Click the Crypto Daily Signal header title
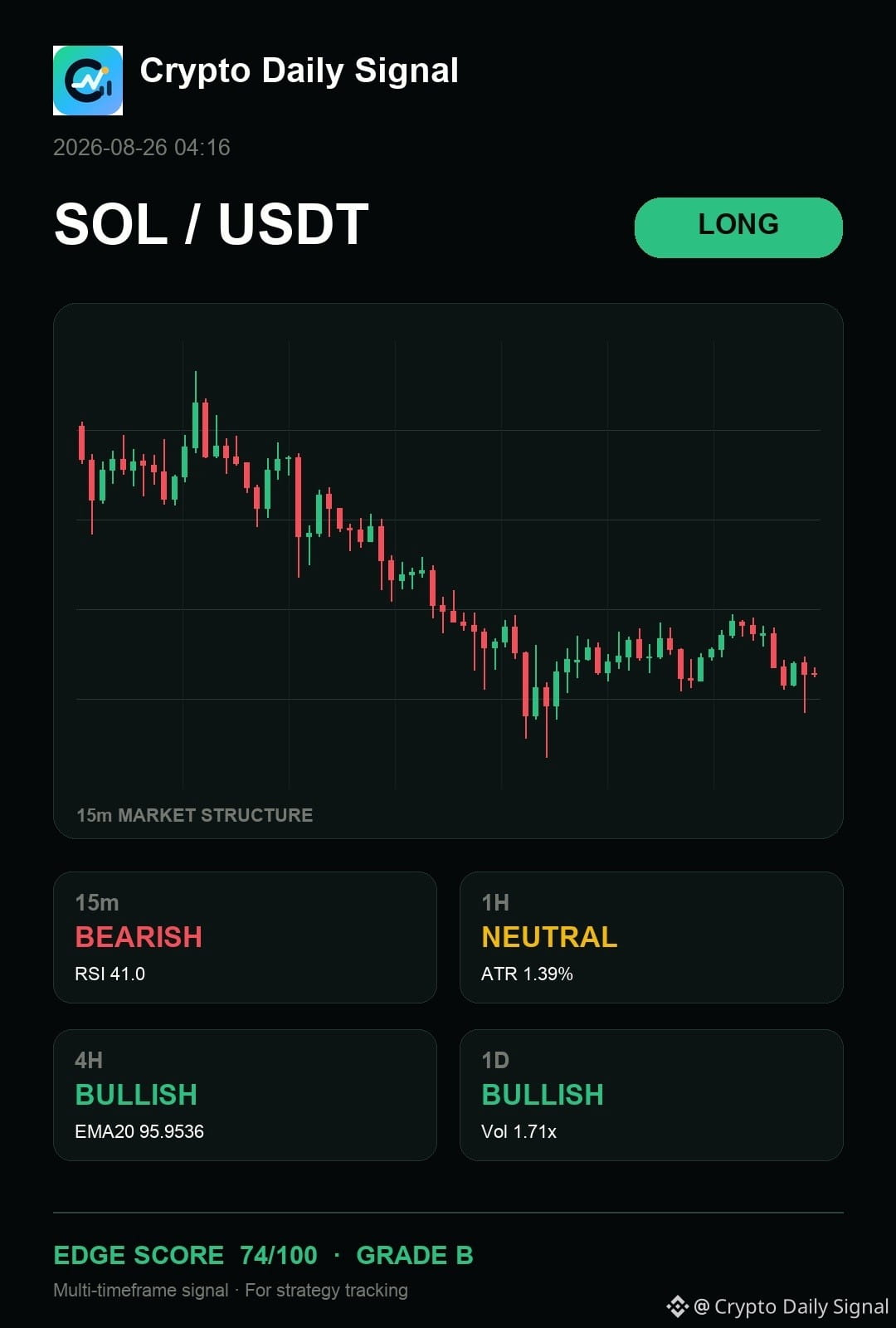 coord(299,71)
